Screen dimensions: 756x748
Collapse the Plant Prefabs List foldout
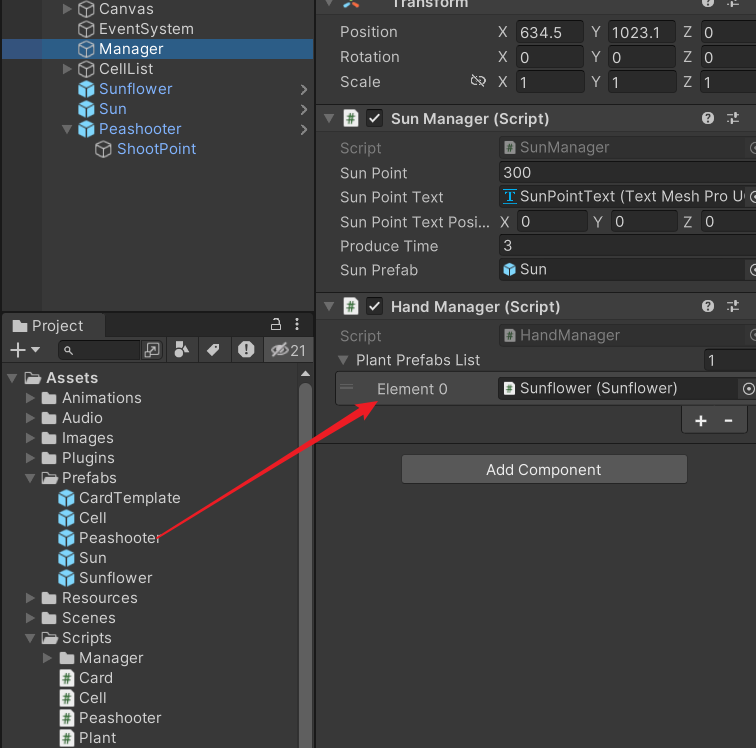pyautogui.click(x=345, y=360)
